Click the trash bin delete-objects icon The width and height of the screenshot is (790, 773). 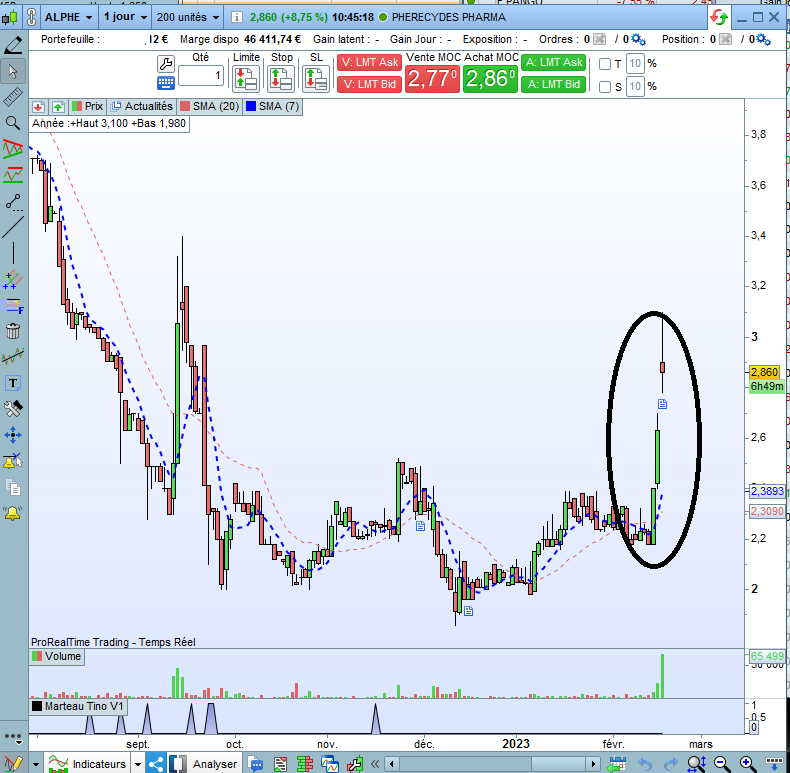tap(13, 331)
